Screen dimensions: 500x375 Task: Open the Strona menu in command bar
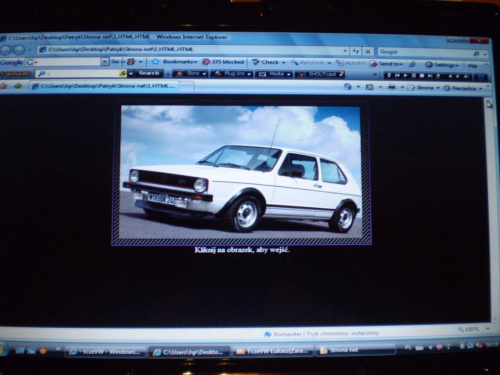pyautogui.click(x=423, y=88)
